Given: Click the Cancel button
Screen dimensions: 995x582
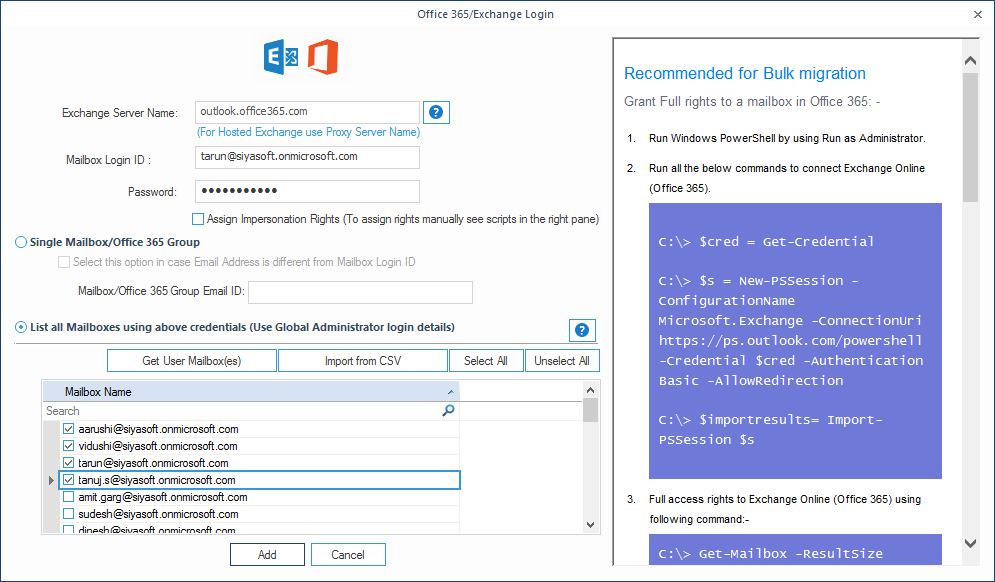Looking at the screenshot, I should pos(348,554).
